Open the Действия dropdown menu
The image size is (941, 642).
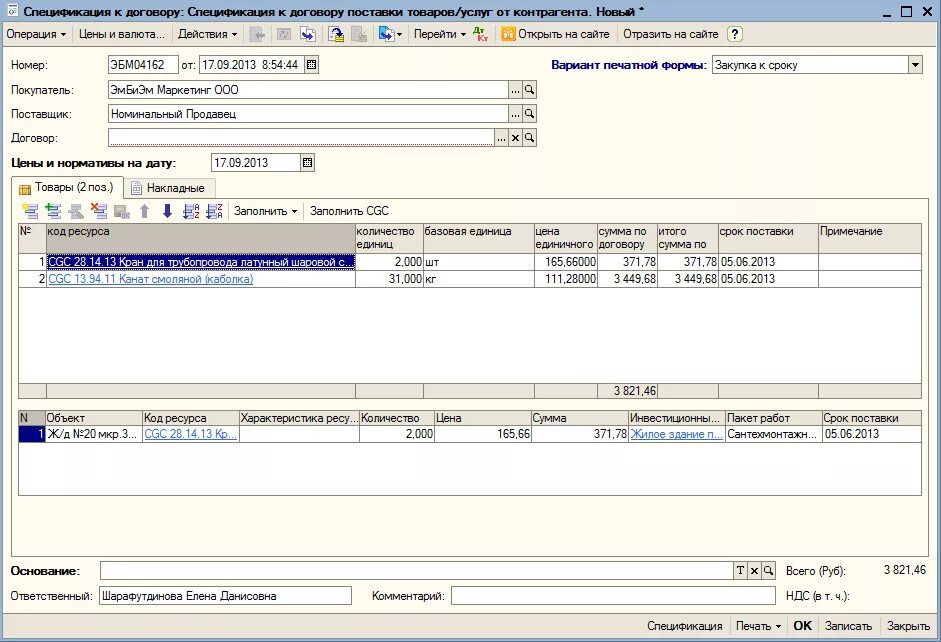coord(208,35)
